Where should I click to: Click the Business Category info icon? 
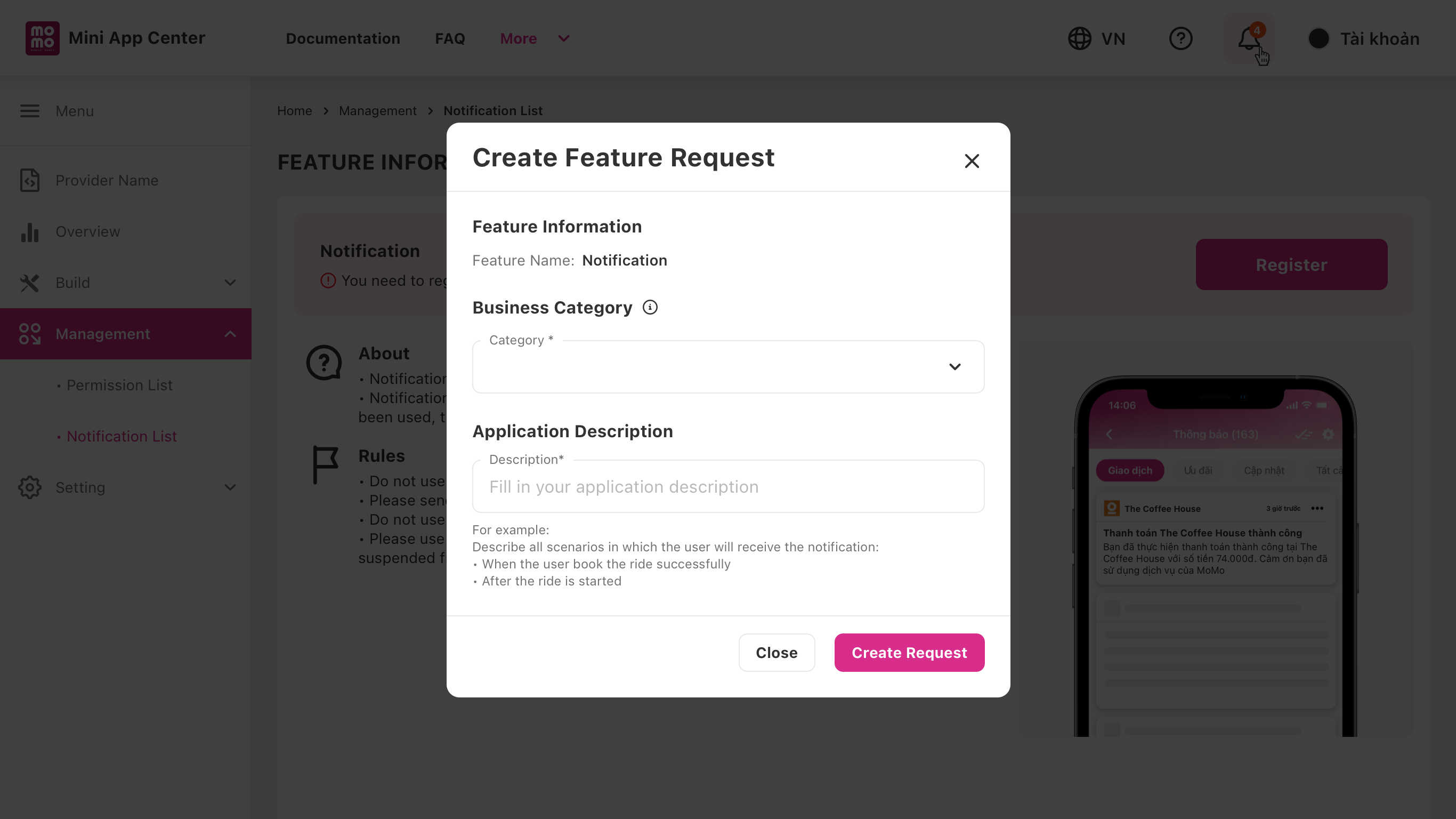(x=650, y=307)
